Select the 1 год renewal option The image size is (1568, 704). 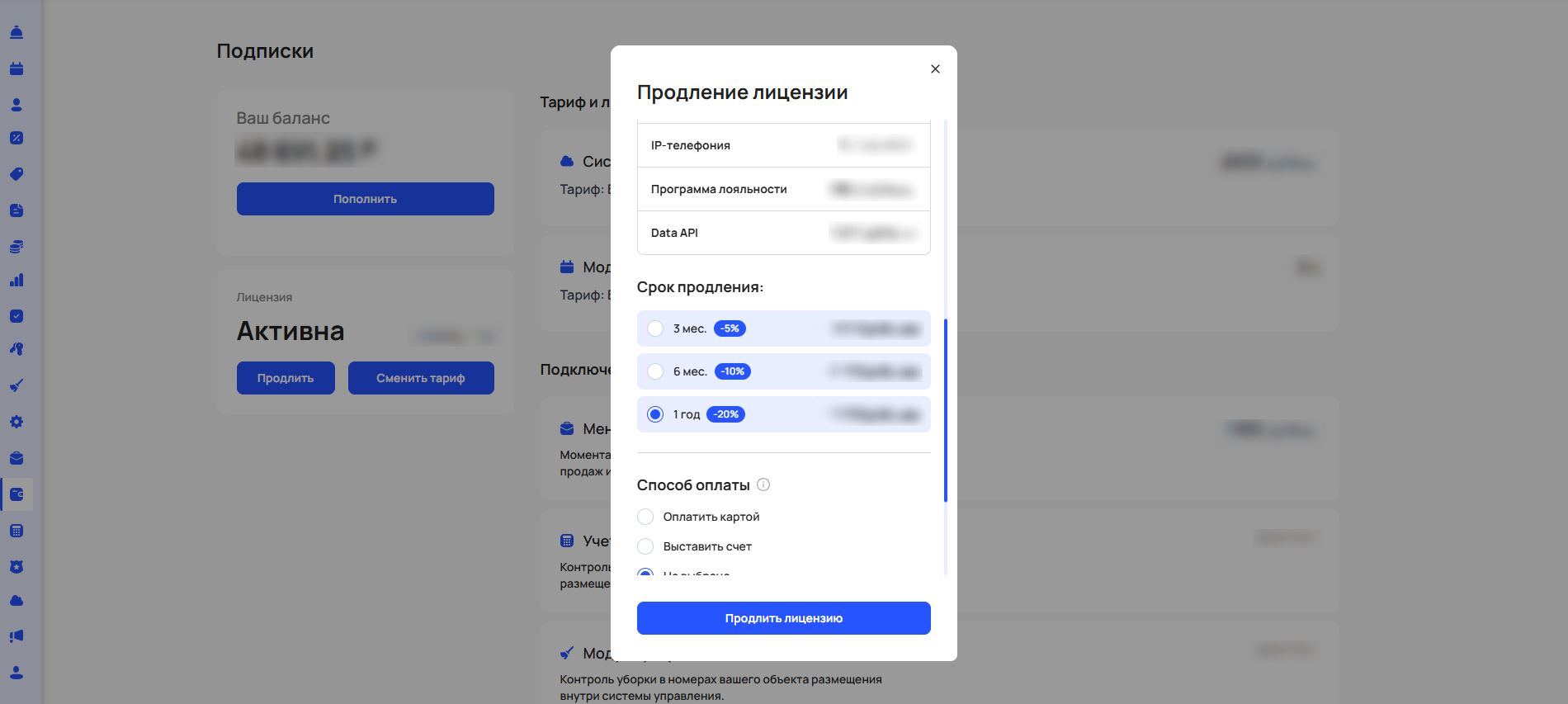point(655,414)
